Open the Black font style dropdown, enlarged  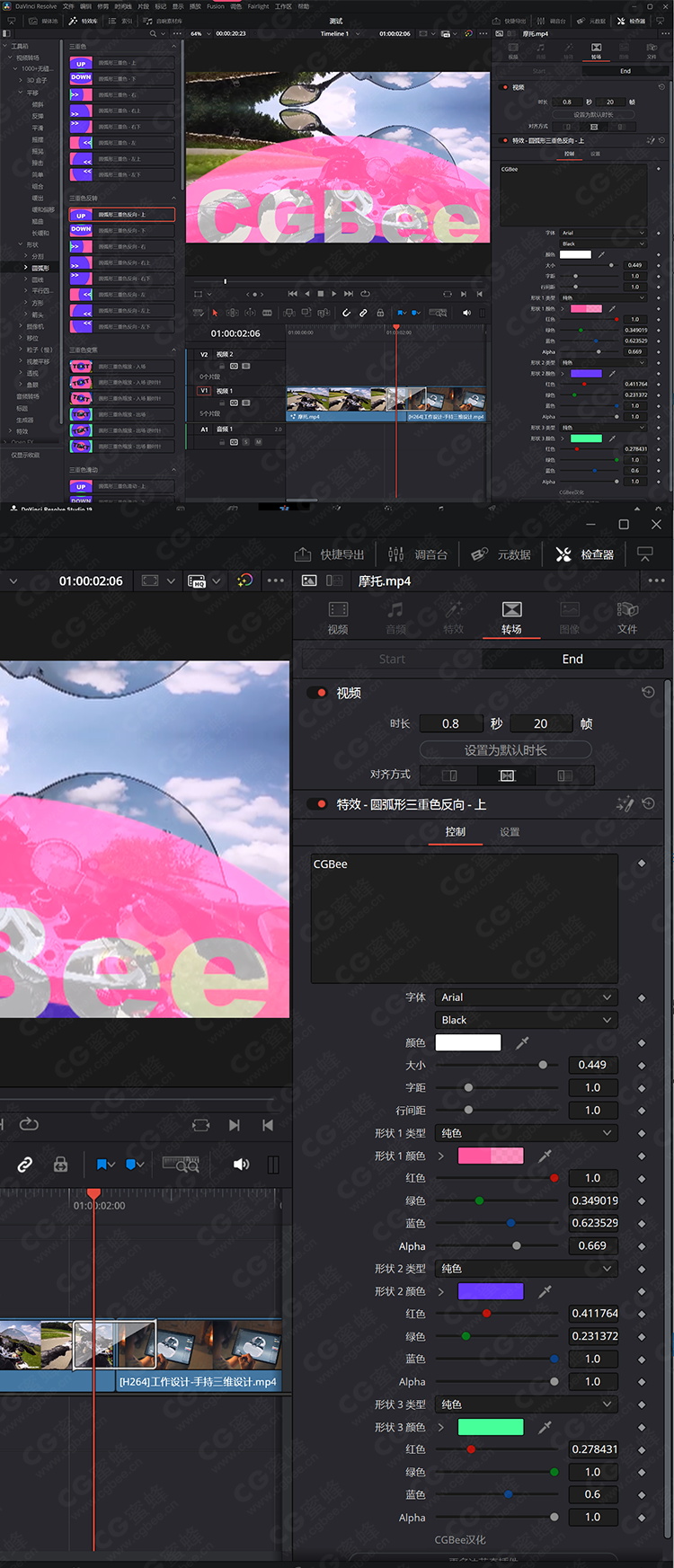[x=527, y=1020]
